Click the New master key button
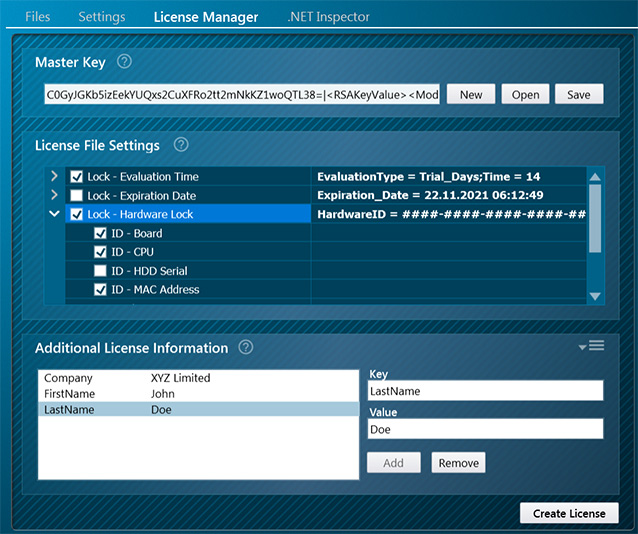This screenshot has height=534, width=638. (470, 94)
